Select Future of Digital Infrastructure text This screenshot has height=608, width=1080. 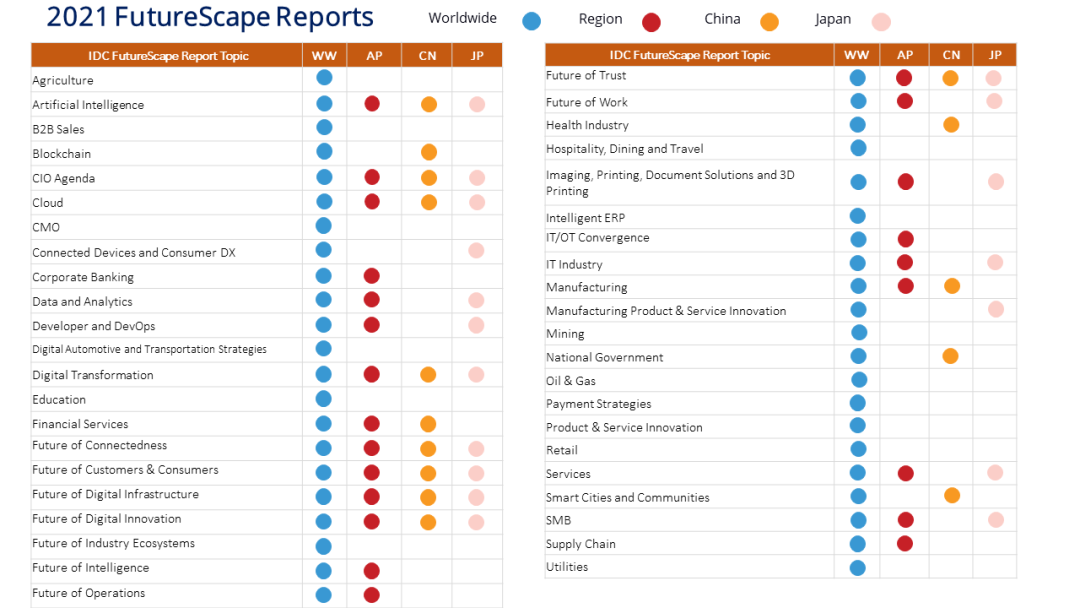tap(116, 494)
